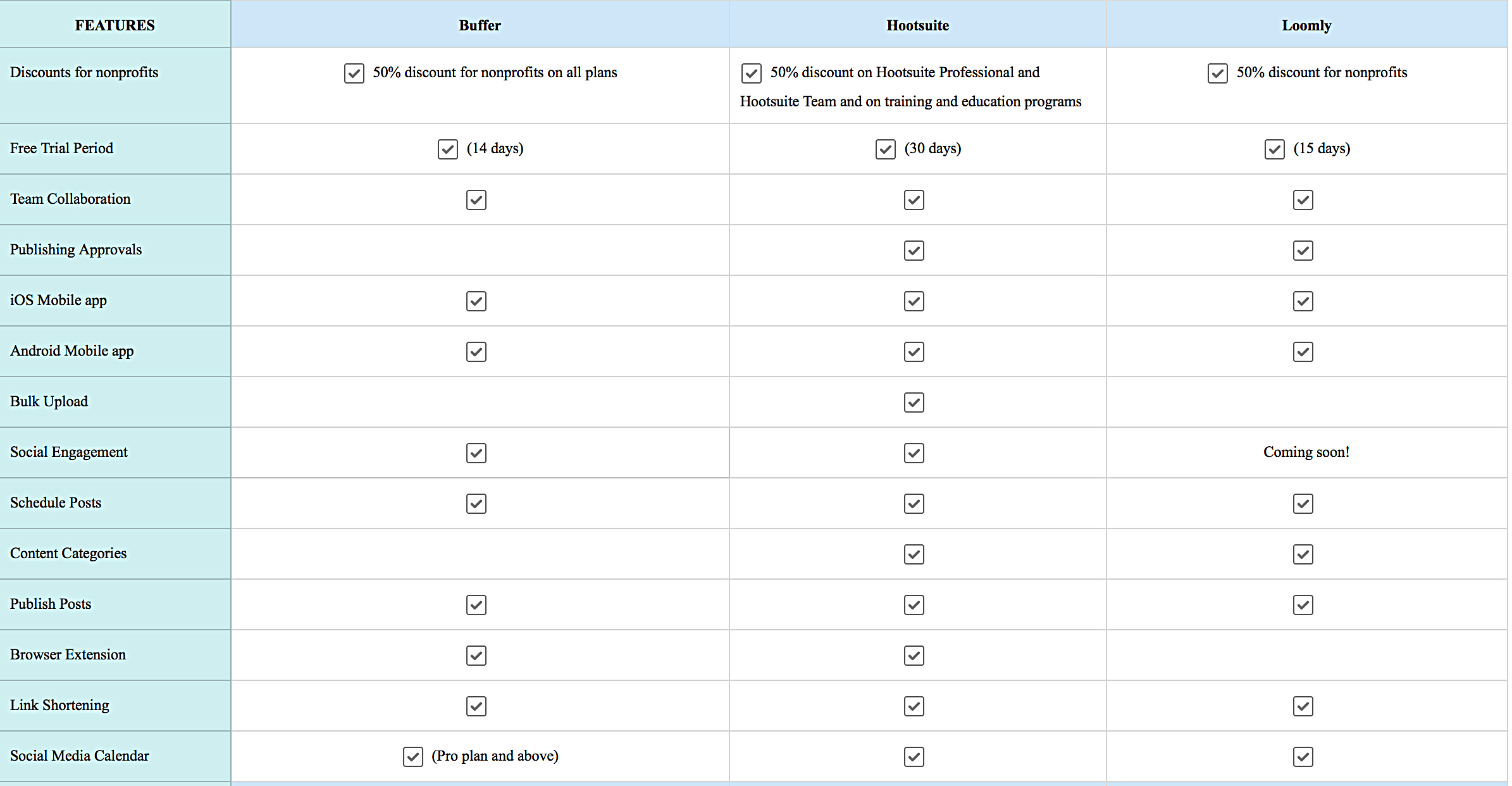The width and height of the screenshot is (1512, 786).
Task: Click Buffer's Browser Extension checkmark
Action: (476, 656)
